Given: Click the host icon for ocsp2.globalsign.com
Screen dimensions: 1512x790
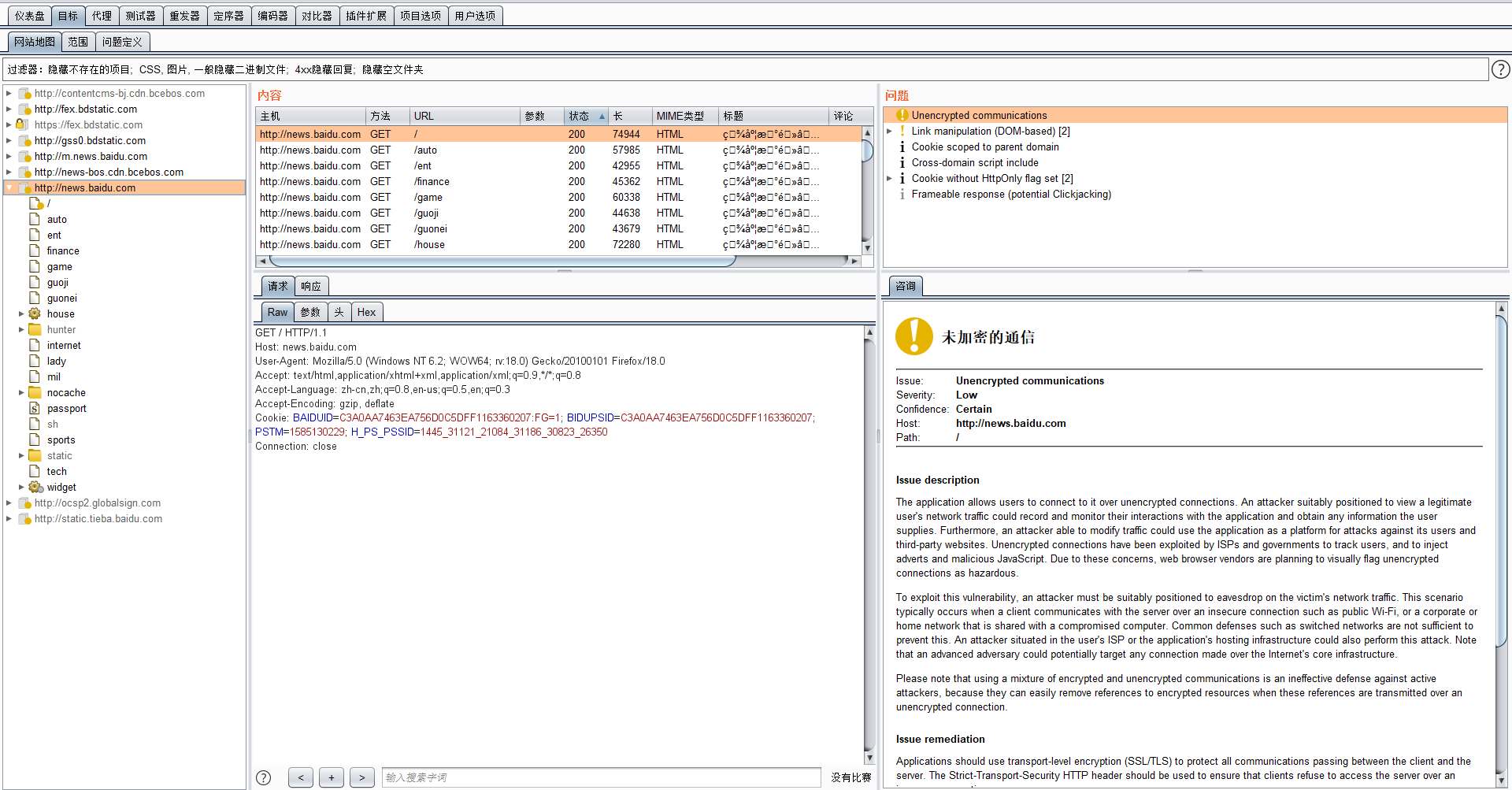Looking at the screenshot, I should 24,503.
